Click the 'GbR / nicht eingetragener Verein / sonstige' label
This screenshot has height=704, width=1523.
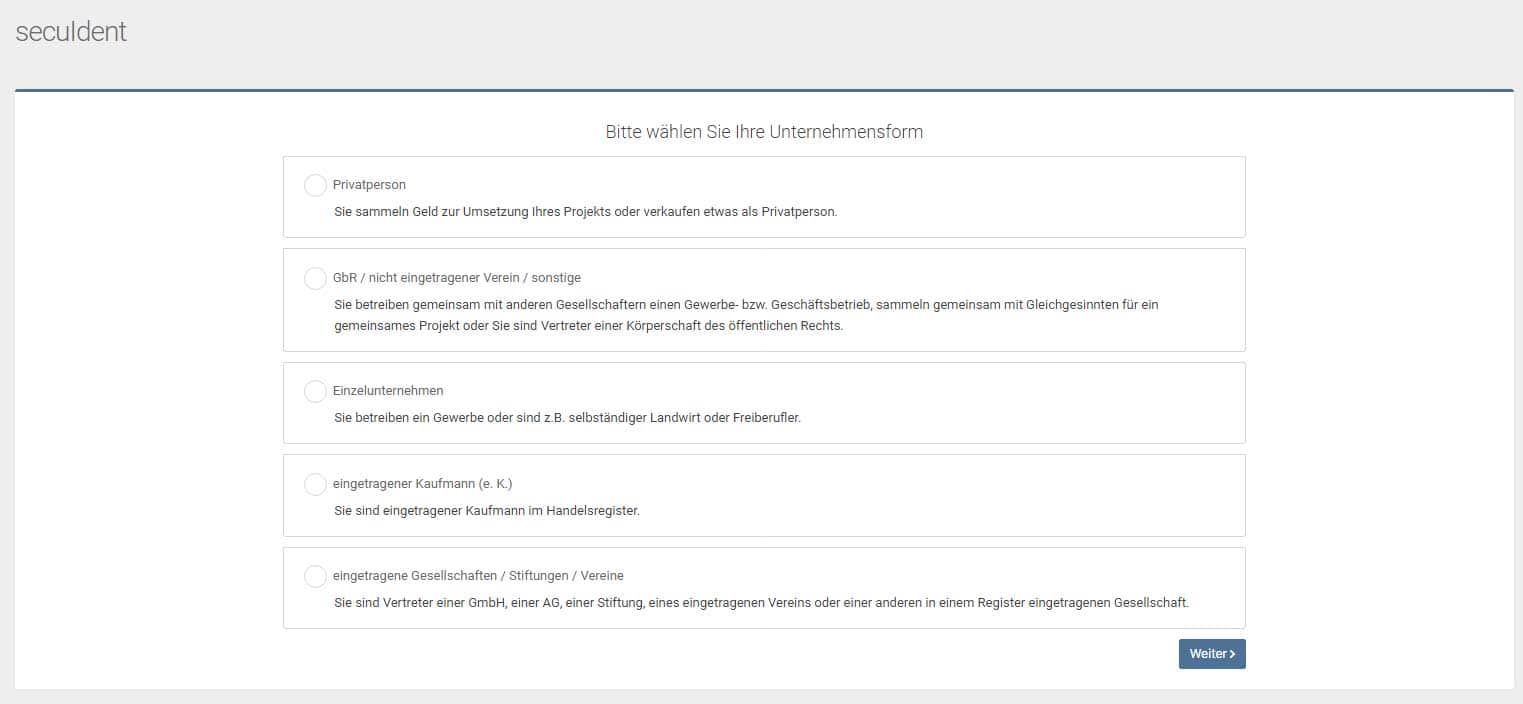click(456, 278)
